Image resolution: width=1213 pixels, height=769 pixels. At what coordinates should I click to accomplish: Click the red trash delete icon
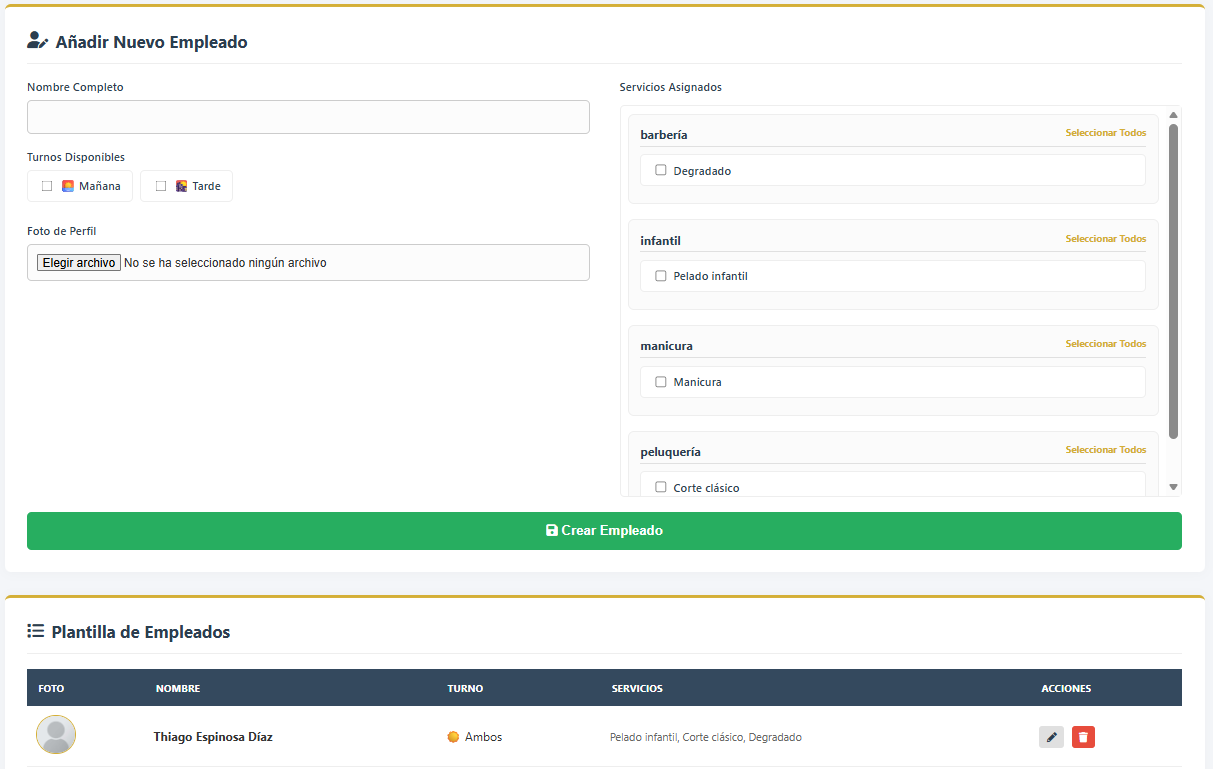click(x=1083, y=737)
